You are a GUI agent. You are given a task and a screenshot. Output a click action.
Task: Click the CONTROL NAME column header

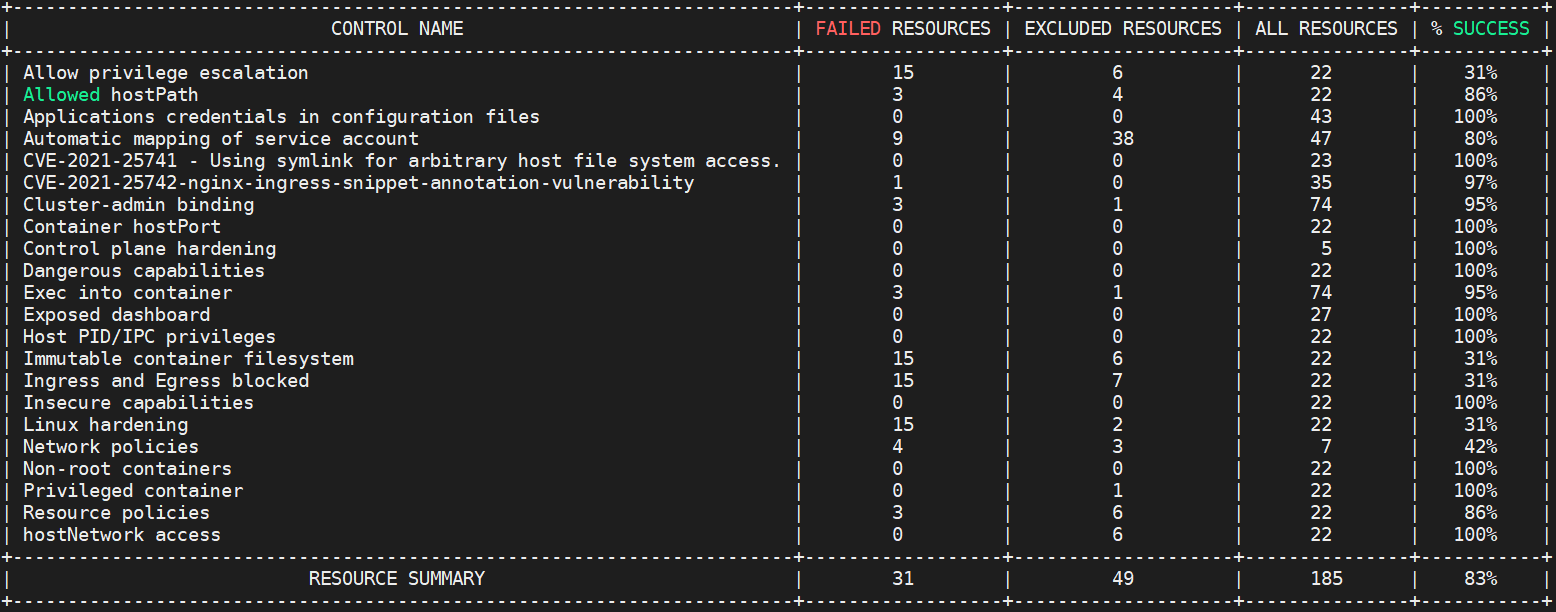397,29
